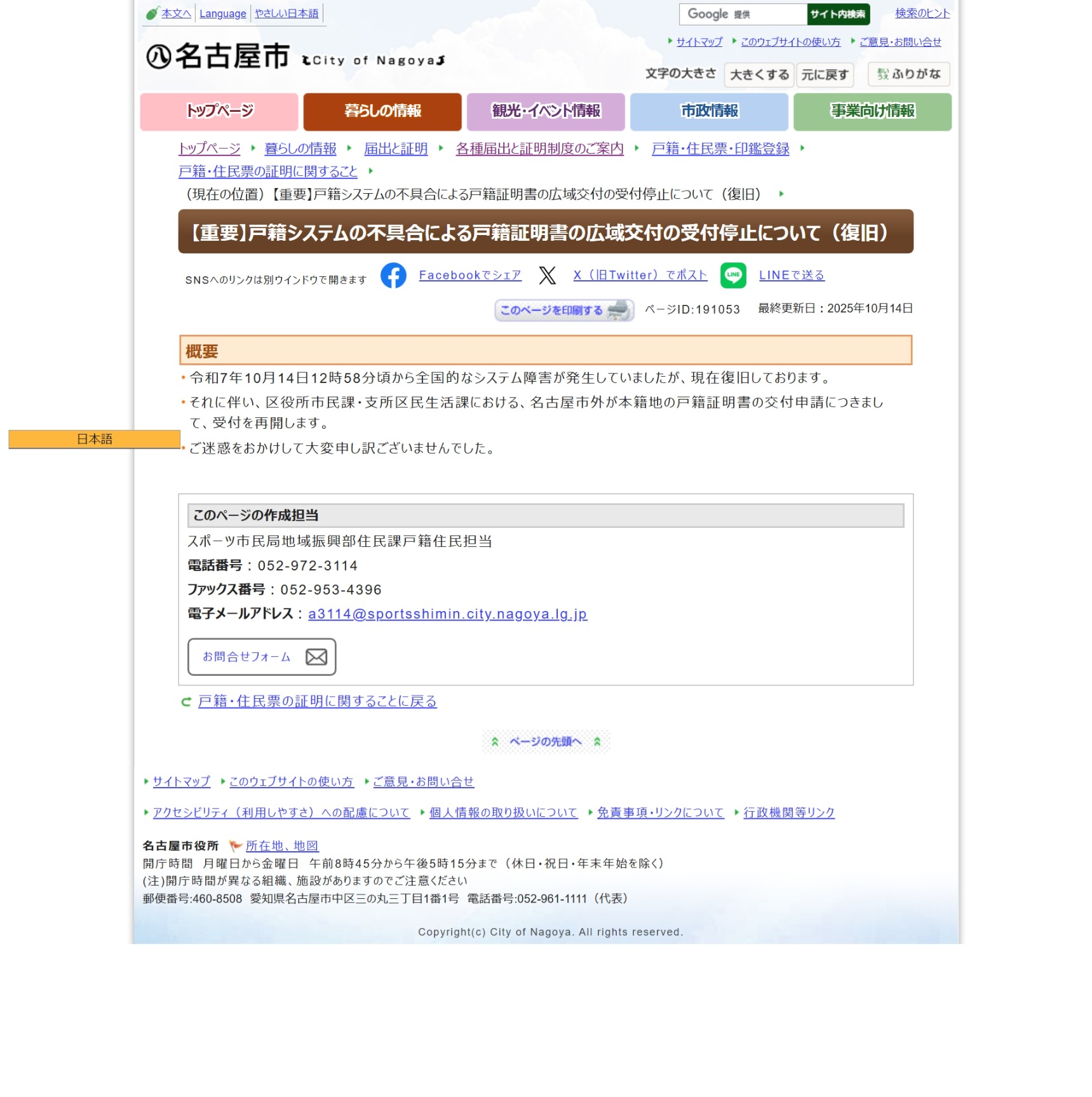Click the X (Twitter) logo icon

coord(547,276)
